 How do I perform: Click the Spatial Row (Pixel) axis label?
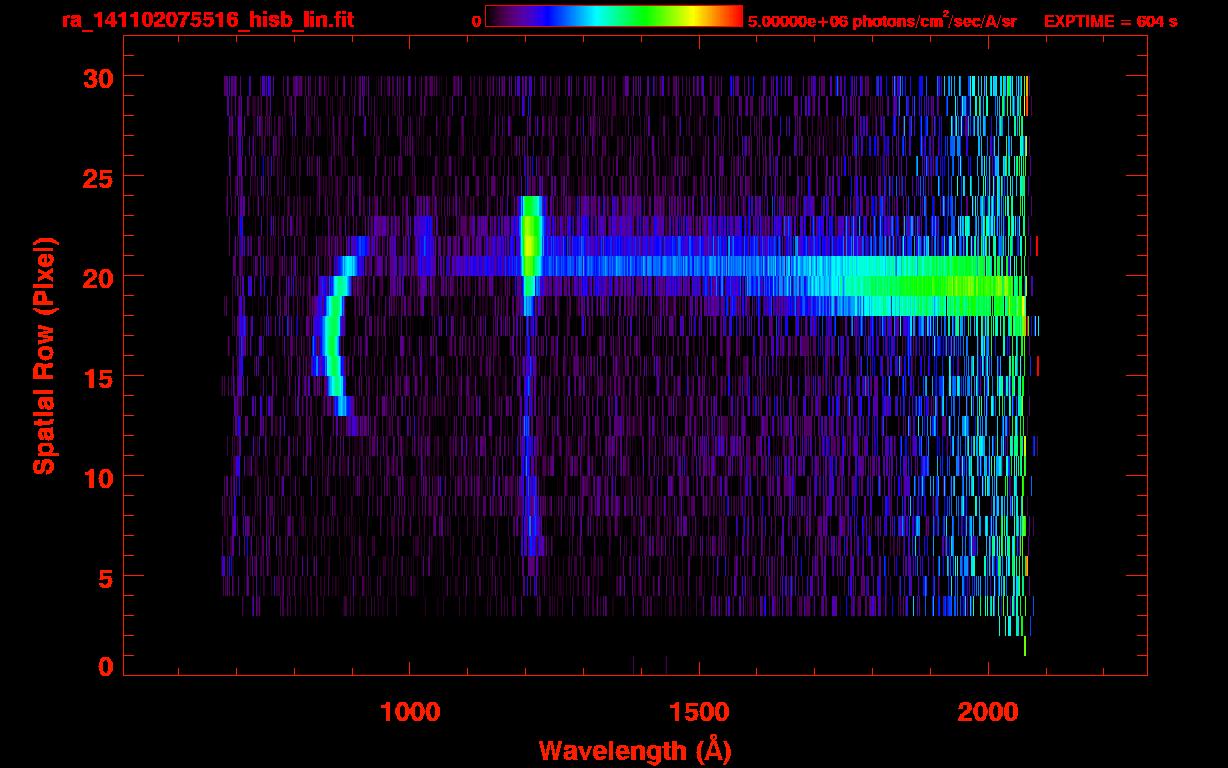(x=44, y=356)
